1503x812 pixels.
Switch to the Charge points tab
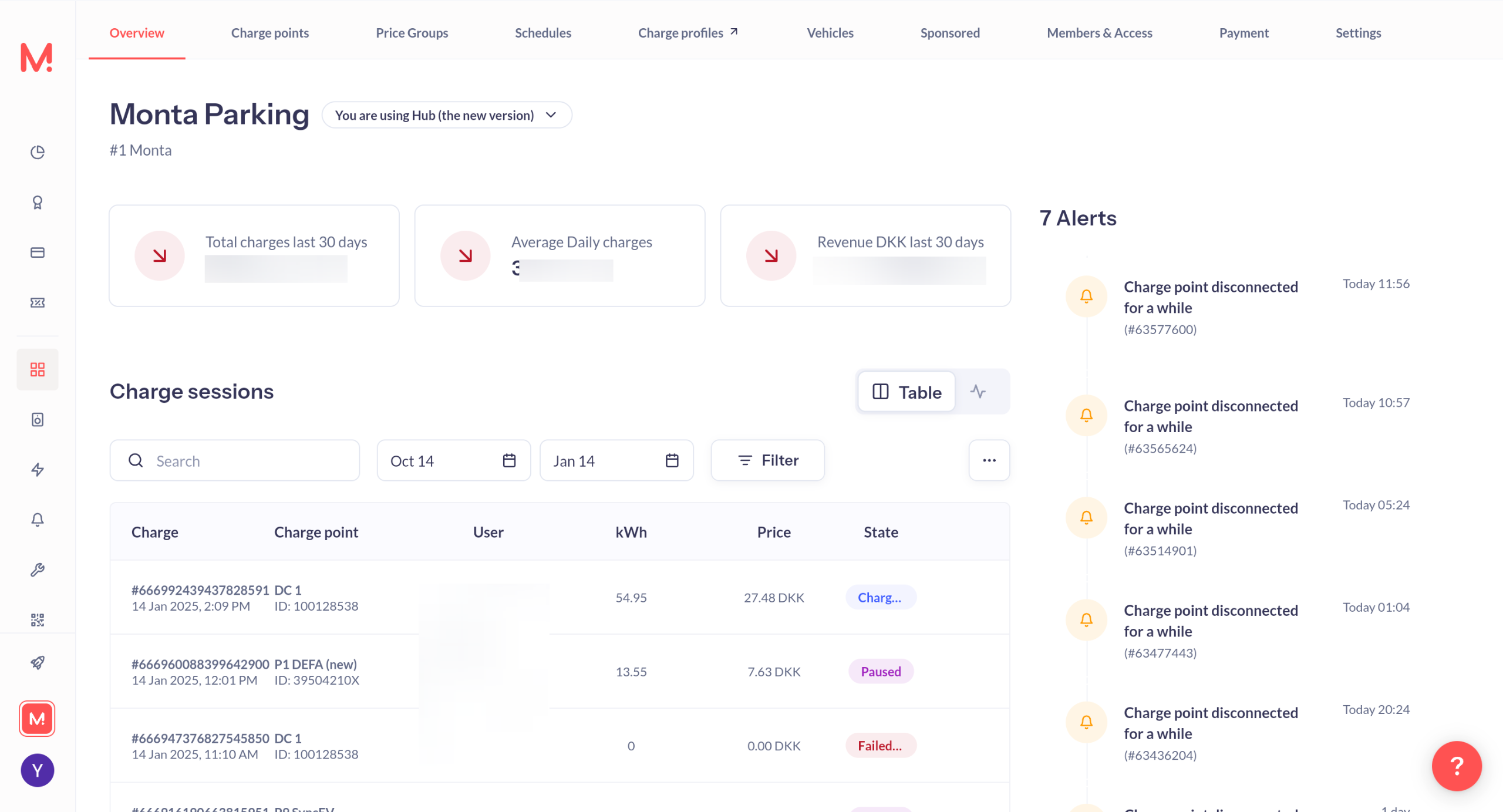(269, 33)
